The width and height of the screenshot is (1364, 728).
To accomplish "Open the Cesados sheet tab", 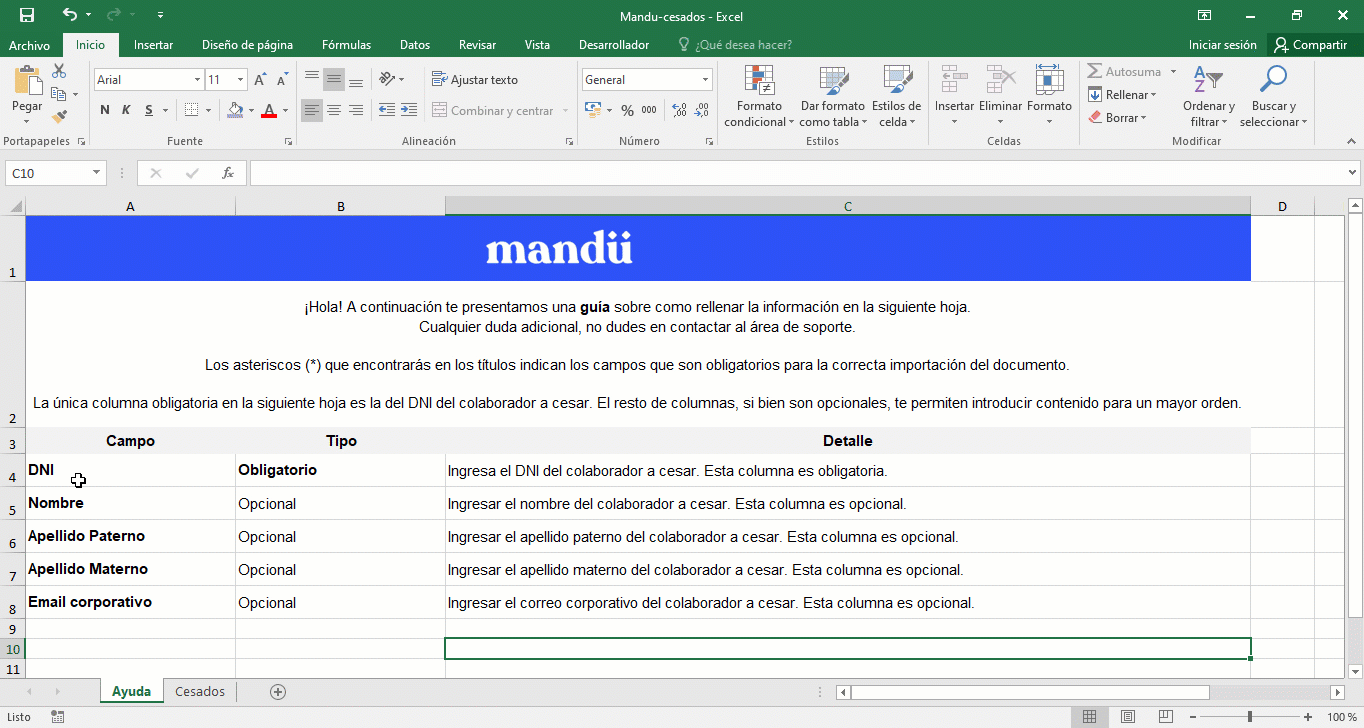I will 200,692.
